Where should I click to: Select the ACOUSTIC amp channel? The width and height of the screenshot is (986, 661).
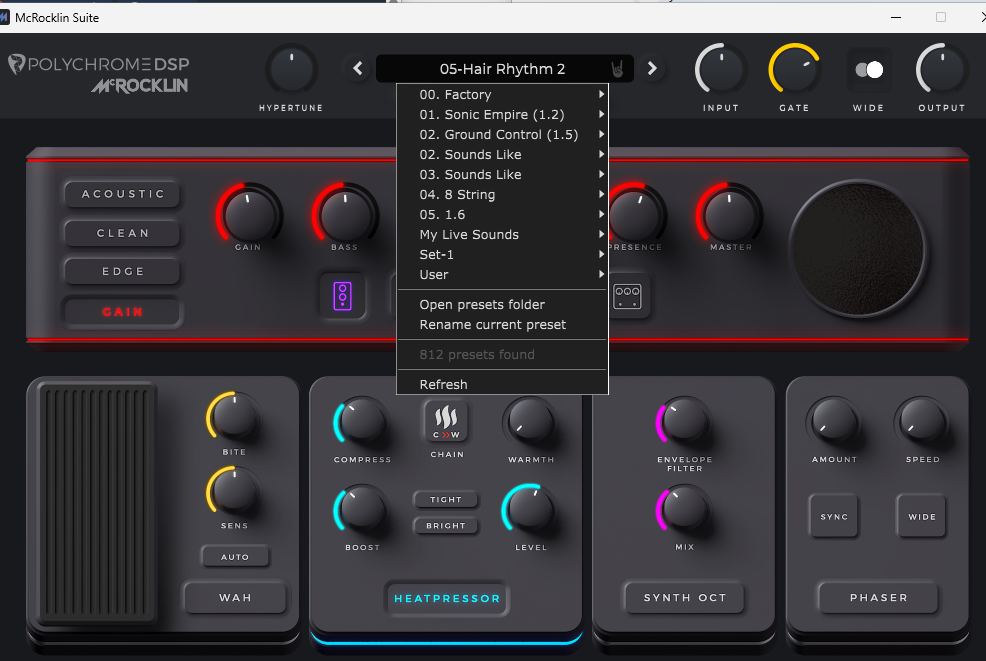123,194
